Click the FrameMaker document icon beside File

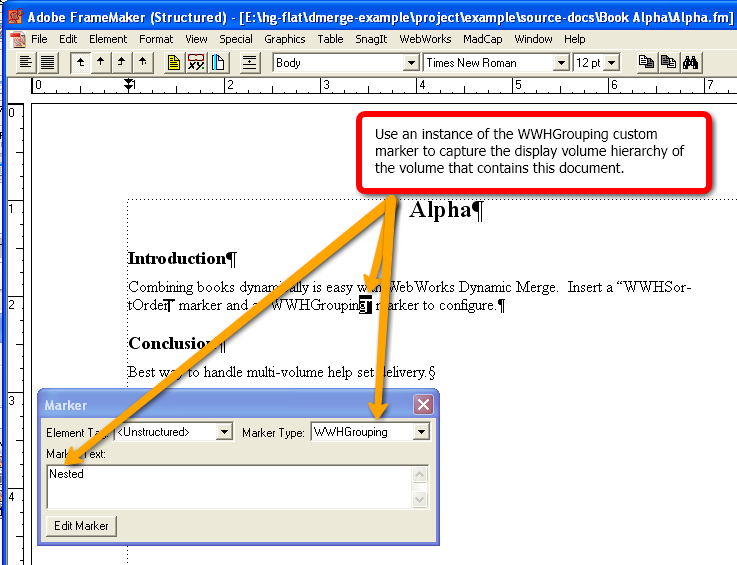[x=17, y=39]
